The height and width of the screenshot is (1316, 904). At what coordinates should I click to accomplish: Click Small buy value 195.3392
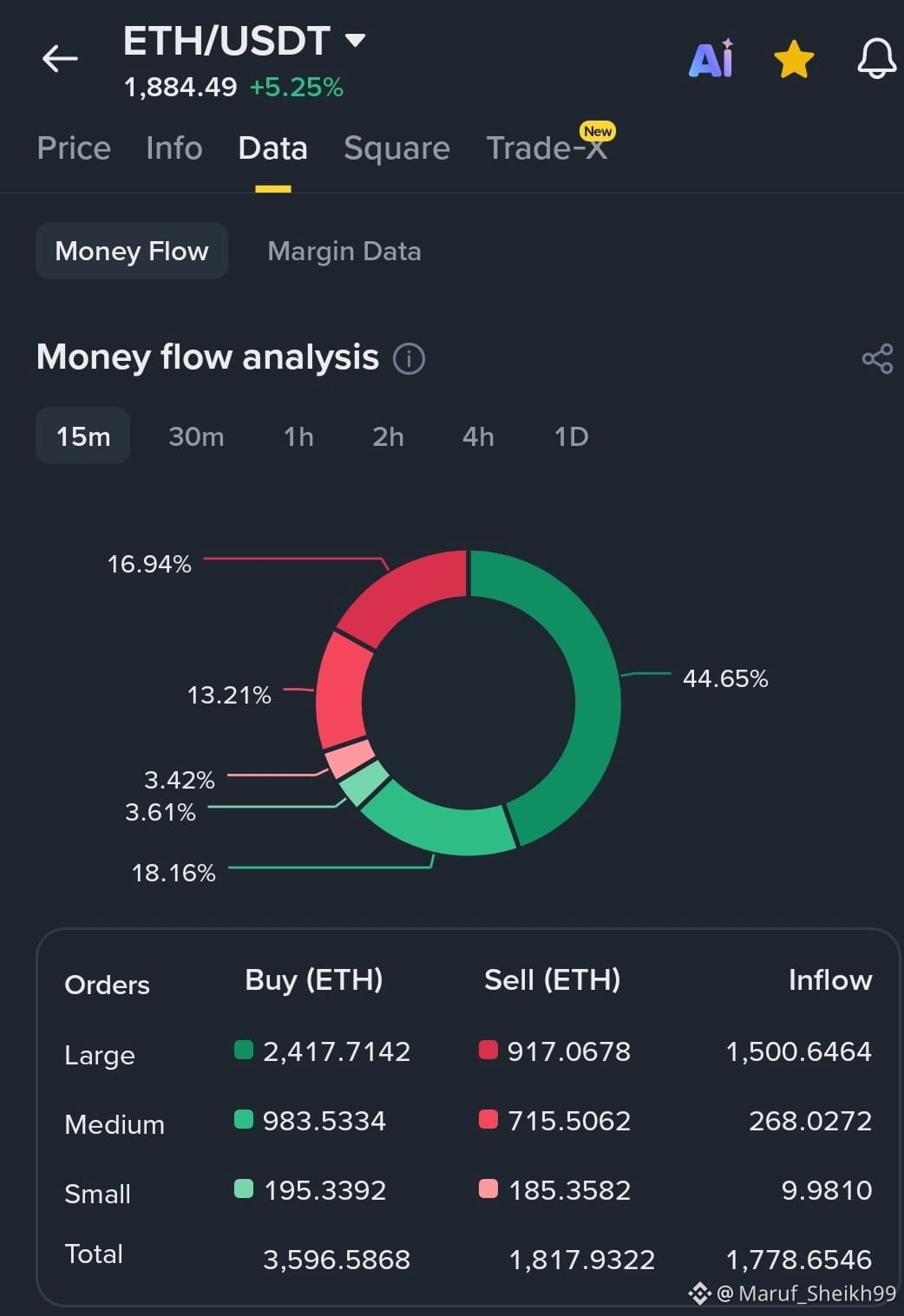tap(324, 1190)
